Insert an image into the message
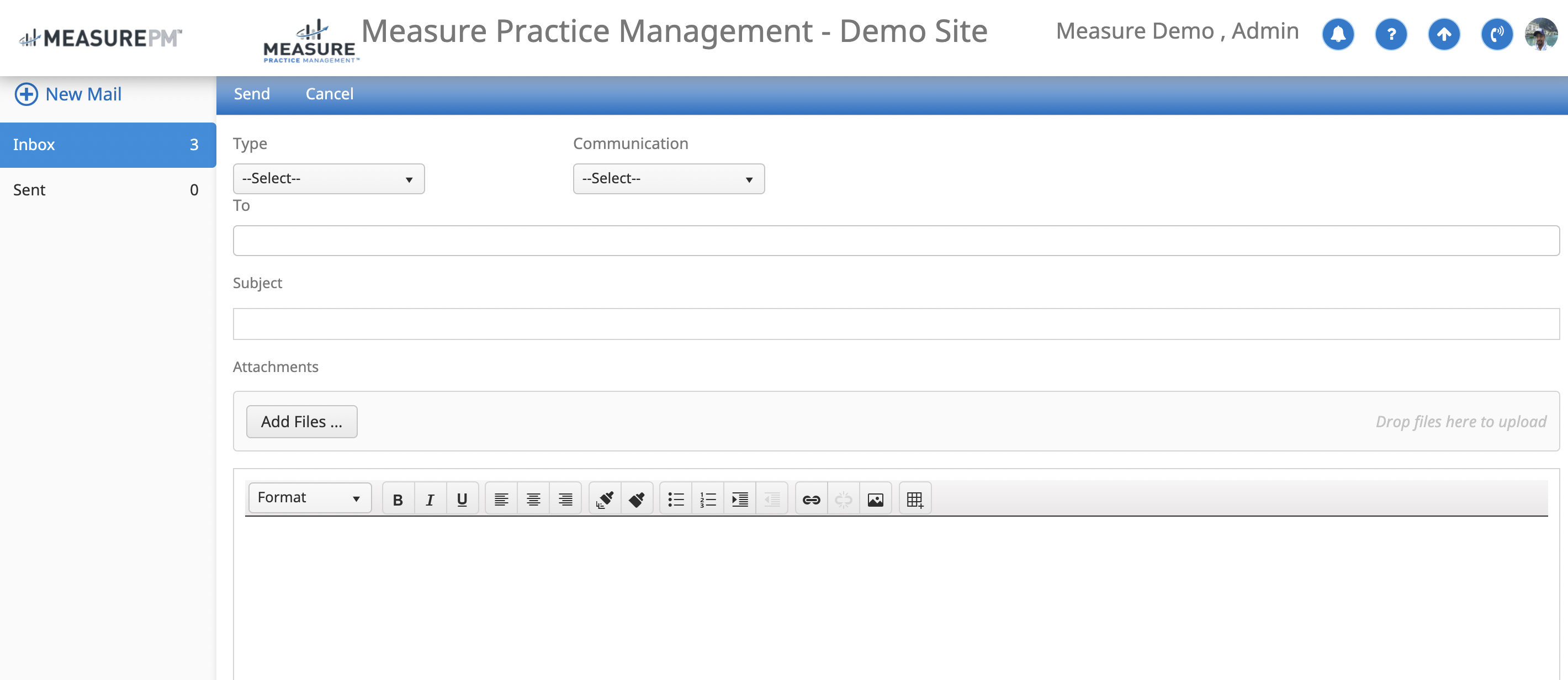 [x=875, y=499]
